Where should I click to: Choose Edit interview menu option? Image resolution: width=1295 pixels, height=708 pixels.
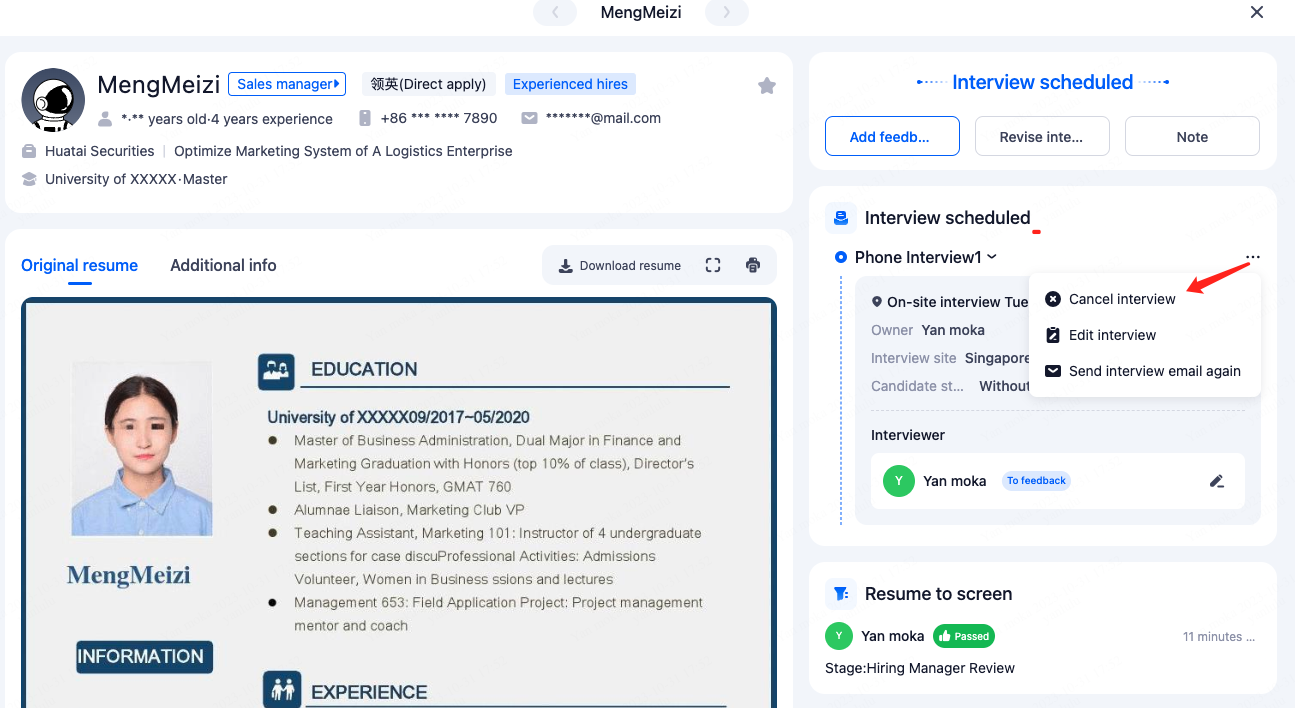(1111, 335)
